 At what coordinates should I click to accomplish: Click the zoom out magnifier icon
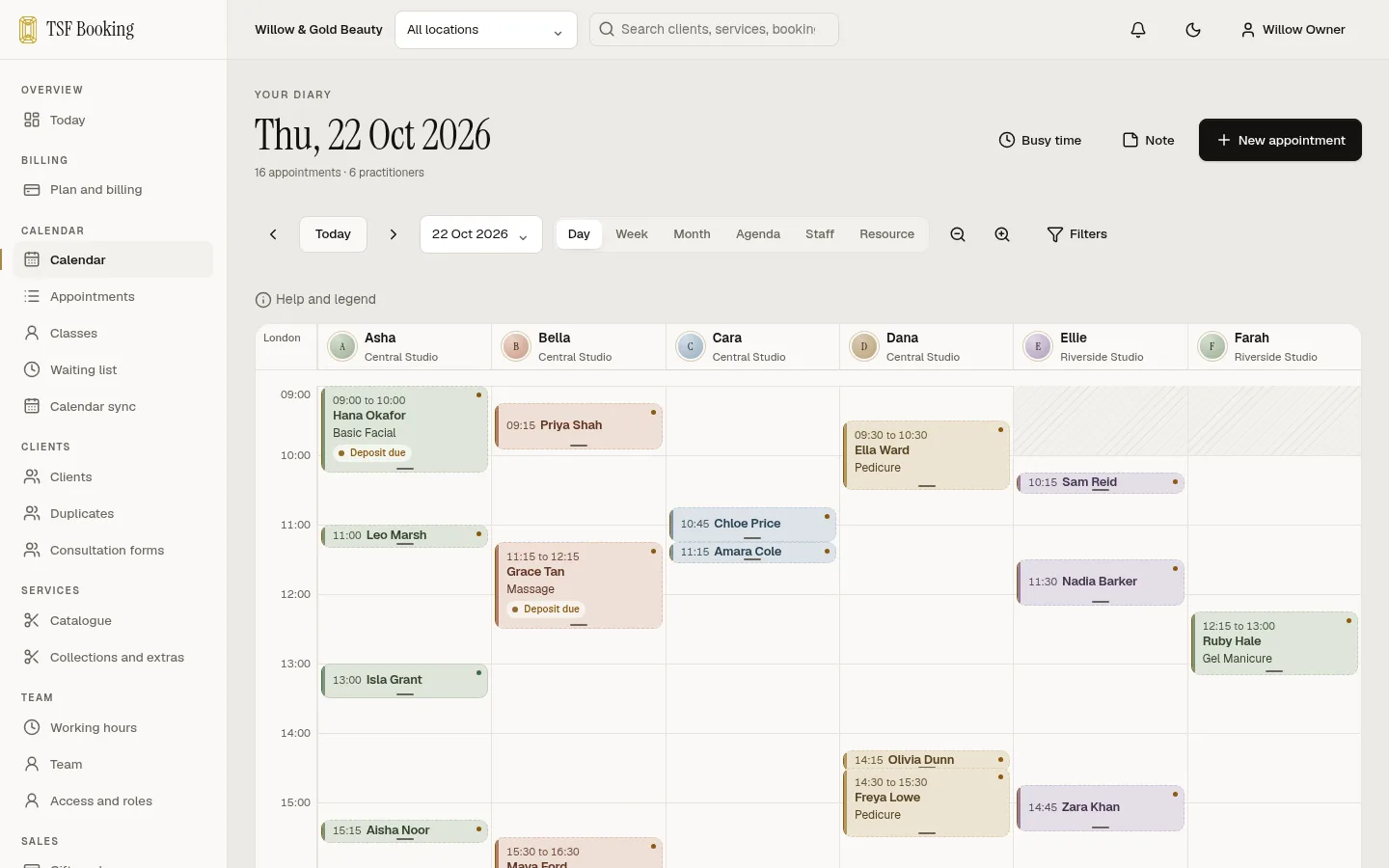958,234
